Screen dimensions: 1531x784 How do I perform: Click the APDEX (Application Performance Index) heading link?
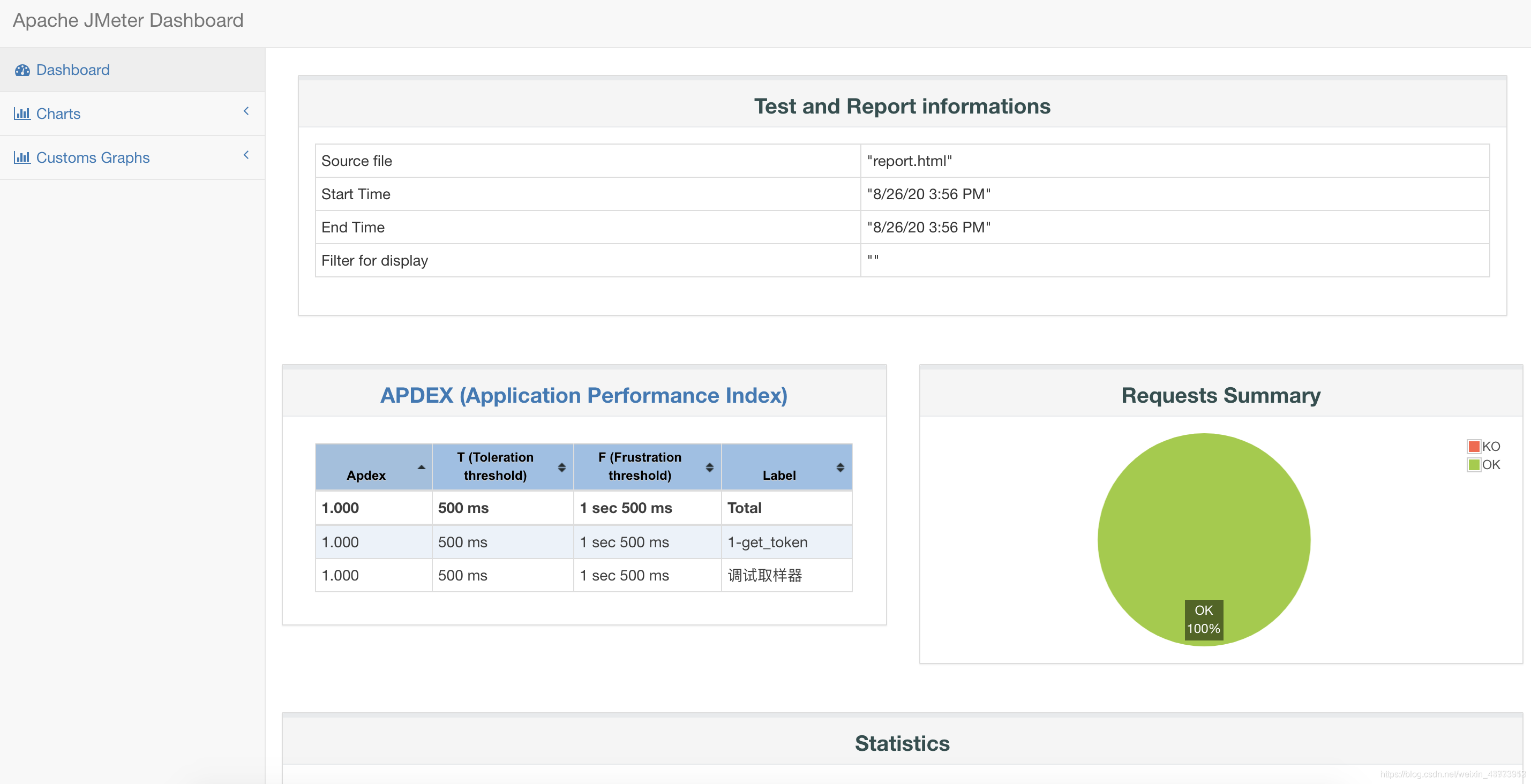pos(584,395)
